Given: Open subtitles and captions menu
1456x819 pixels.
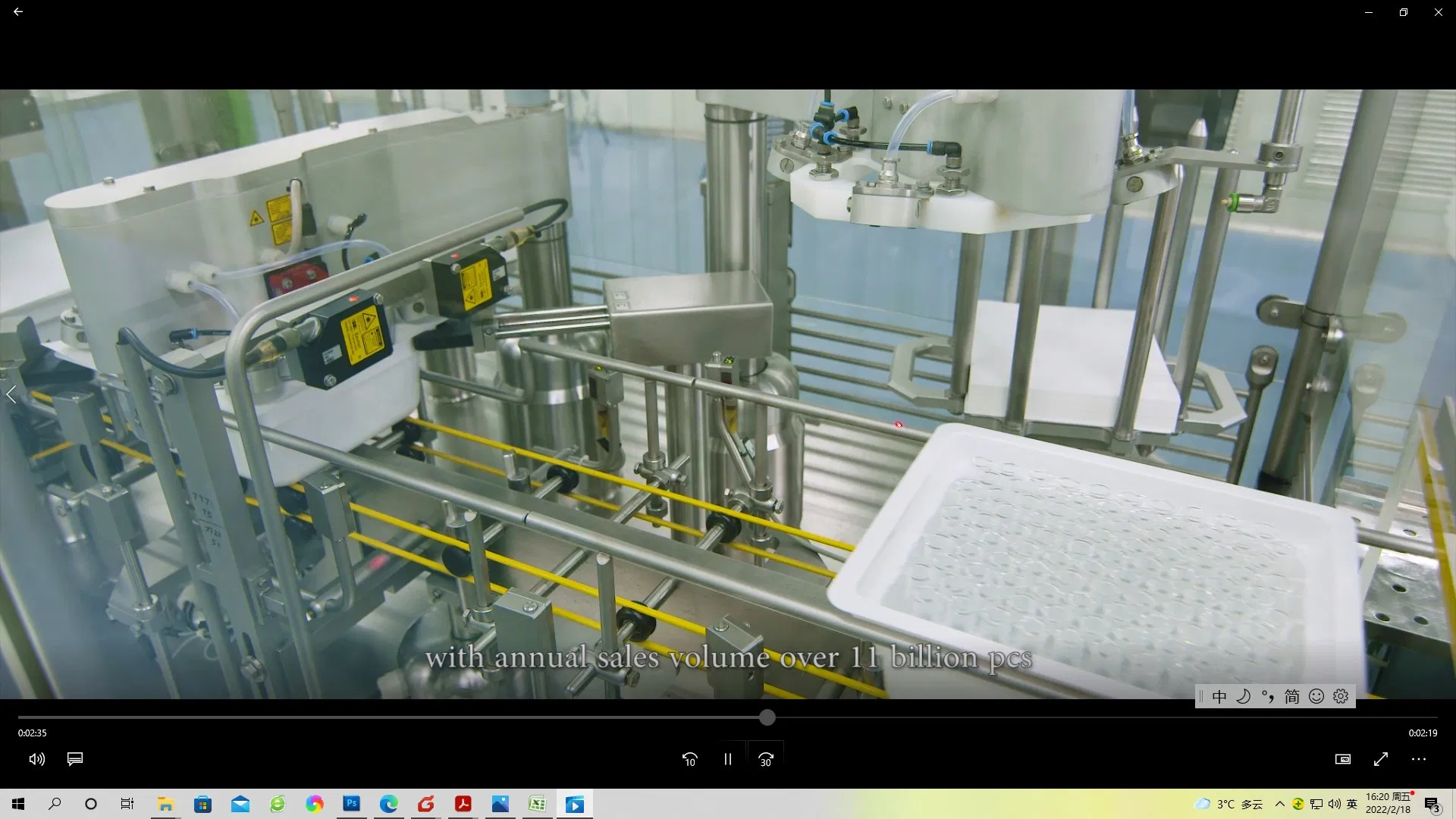Looking at the screenshot, I should [75, 759].
